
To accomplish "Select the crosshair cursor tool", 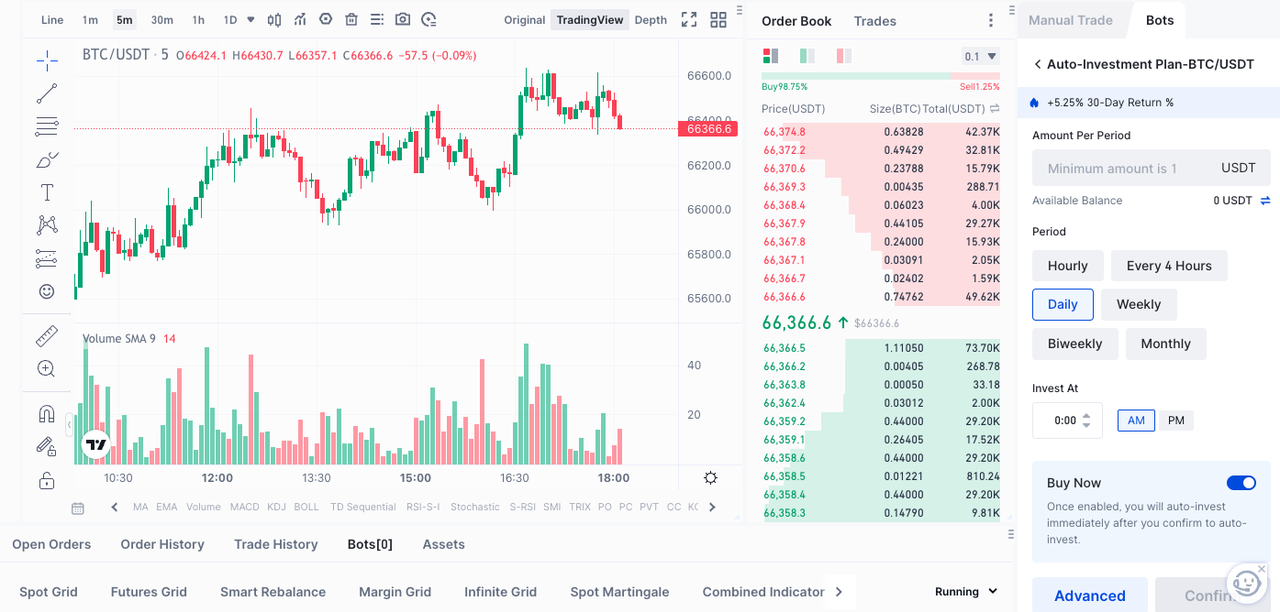I will point(47,62).
